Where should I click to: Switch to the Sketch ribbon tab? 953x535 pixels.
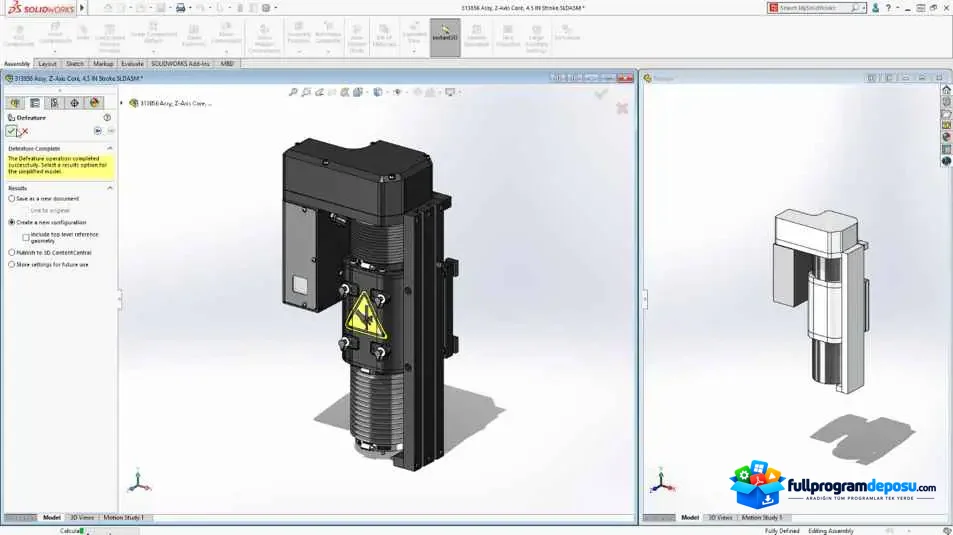(75, 64)
